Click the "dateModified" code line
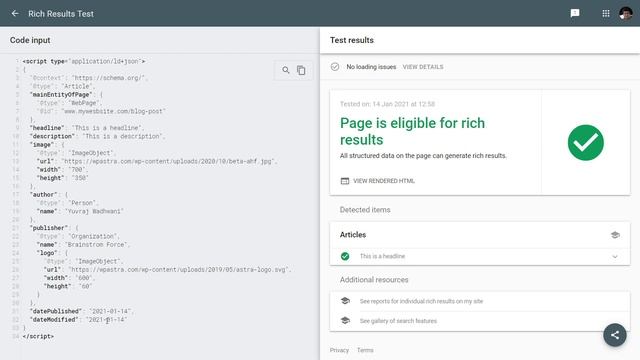This screenshot has width=640, height=360. pyautogui.click(x=78, y=320)
